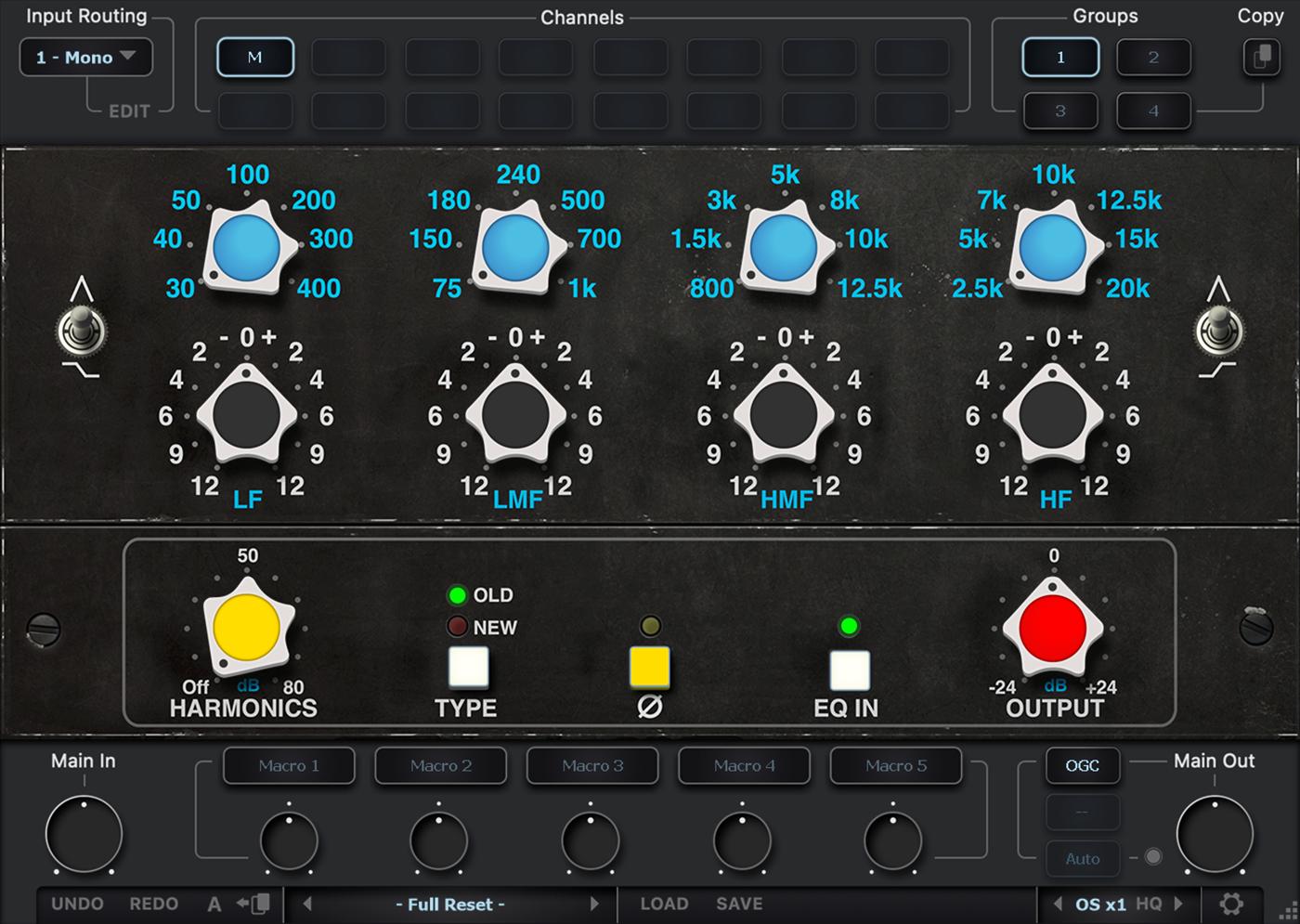This screenshot has width=1300, height=924.
Task: Click the red OUTPUT knob
Action: [1052, 628]
